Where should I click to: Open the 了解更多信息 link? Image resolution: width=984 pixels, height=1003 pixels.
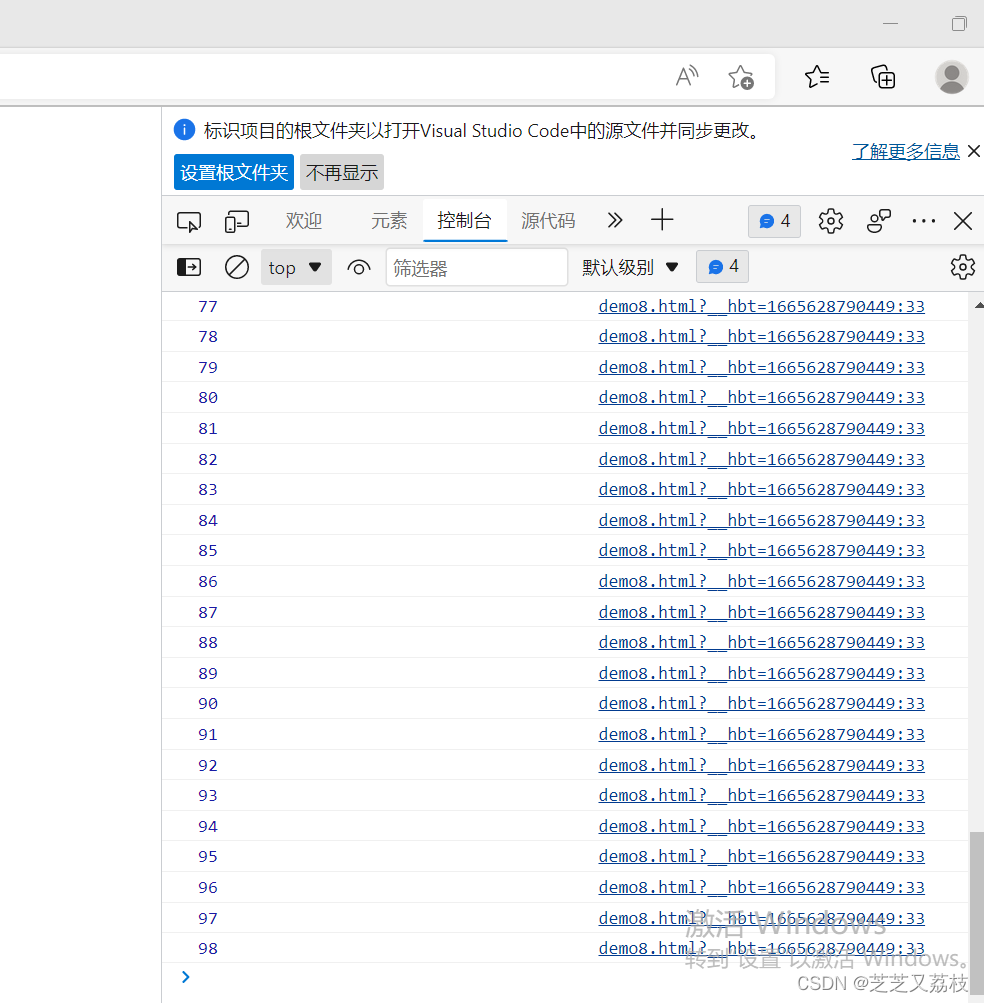pyautogui.click(x=905, y=152)
